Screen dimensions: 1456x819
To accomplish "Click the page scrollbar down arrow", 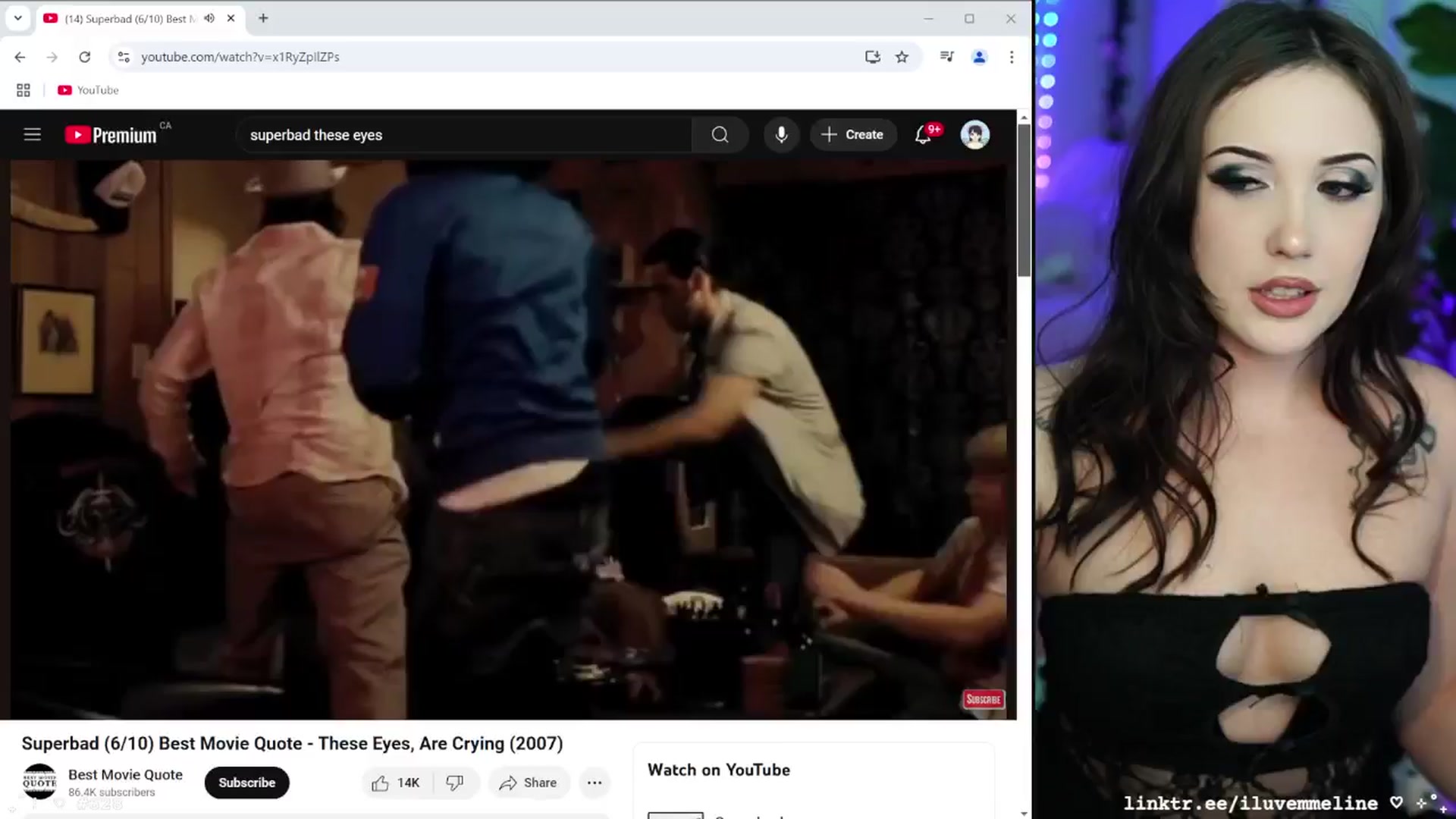I will tap(1024, 813).
